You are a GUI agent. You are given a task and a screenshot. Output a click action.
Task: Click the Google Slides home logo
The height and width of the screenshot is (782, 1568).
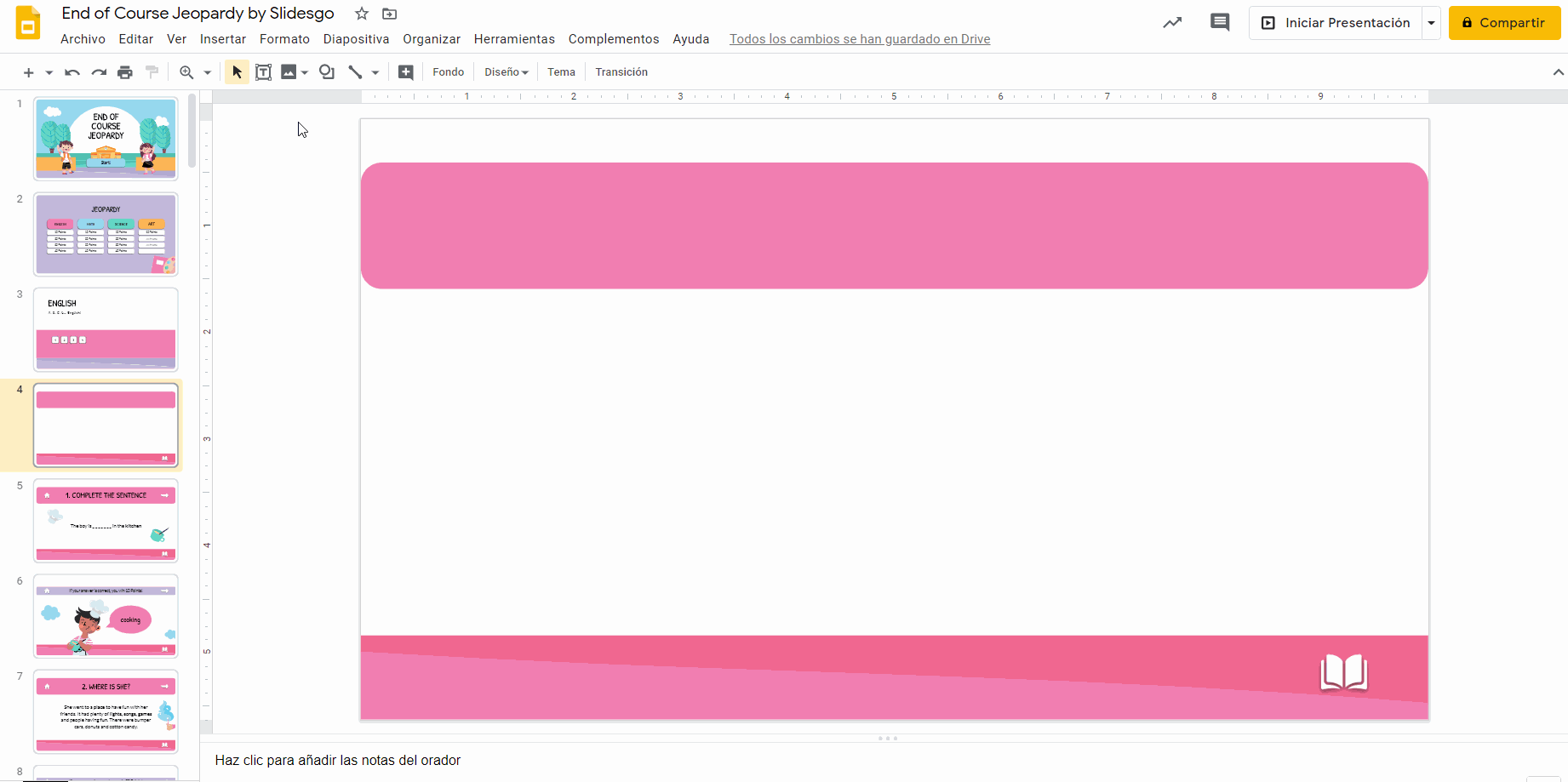(x=28, y=24)
